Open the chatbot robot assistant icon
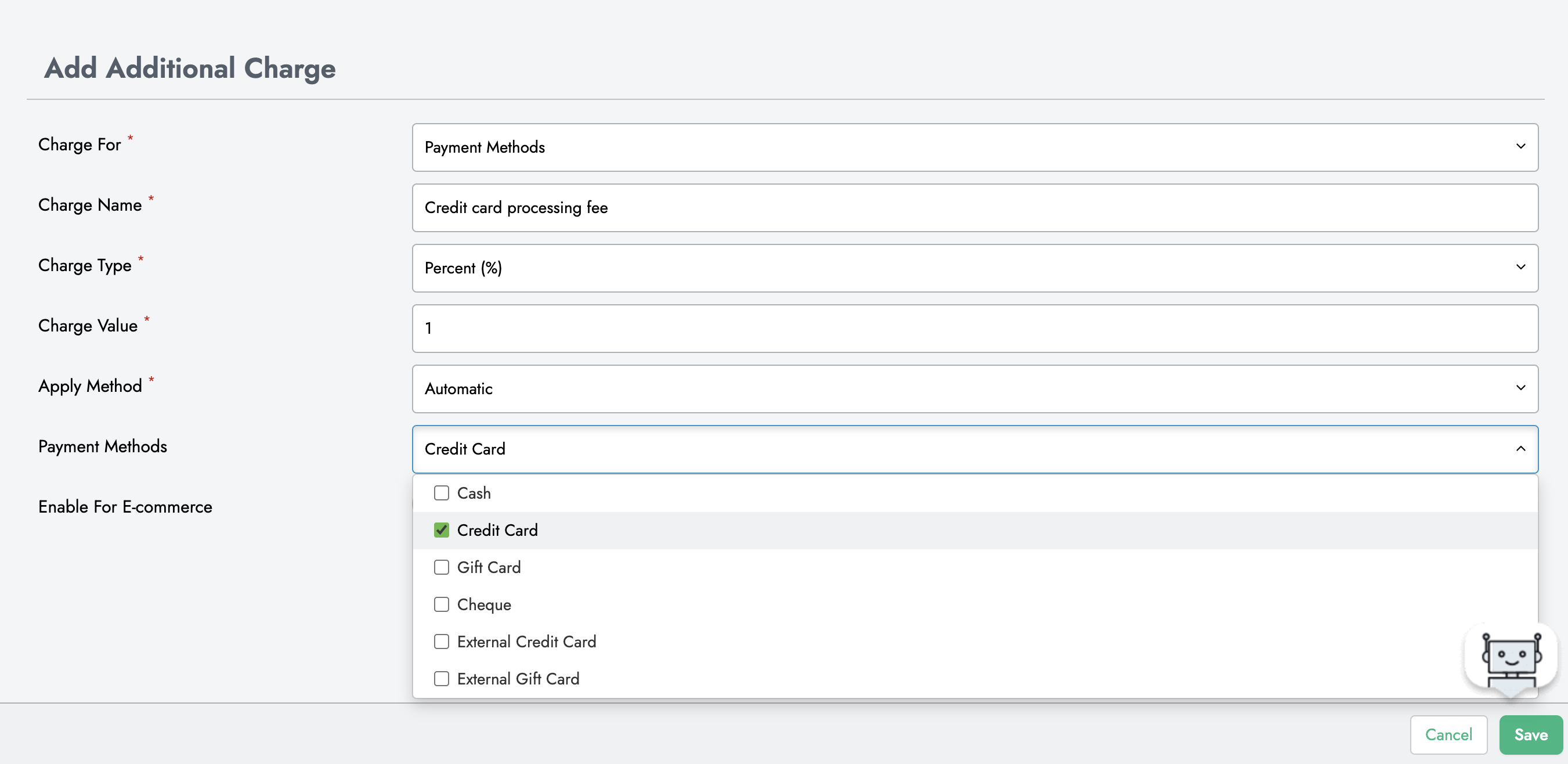Screen dimensions: 1568x764 point(1510,660)
